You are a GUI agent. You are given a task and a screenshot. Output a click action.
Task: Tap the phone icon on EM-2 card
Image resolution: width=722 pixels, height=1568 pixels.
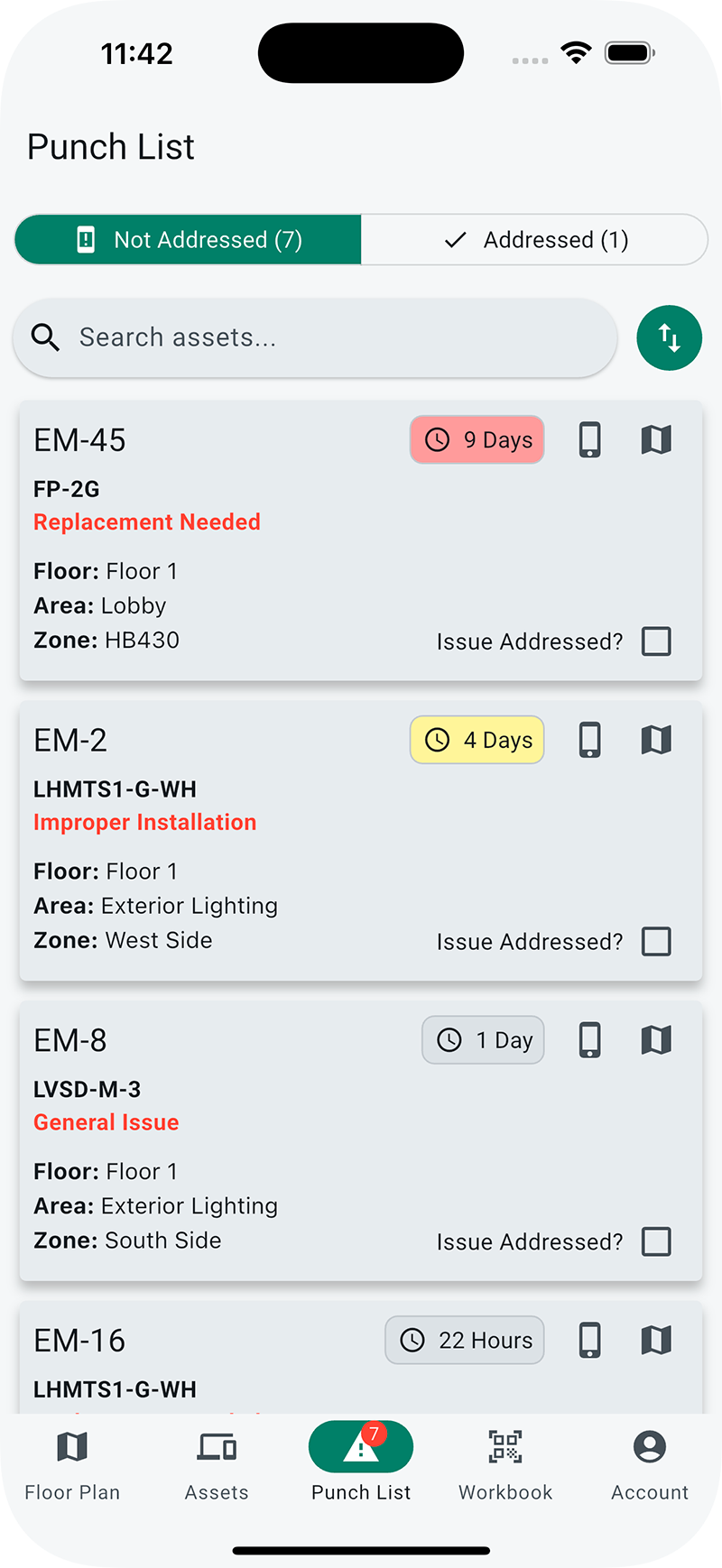click(x=590, y=740)
